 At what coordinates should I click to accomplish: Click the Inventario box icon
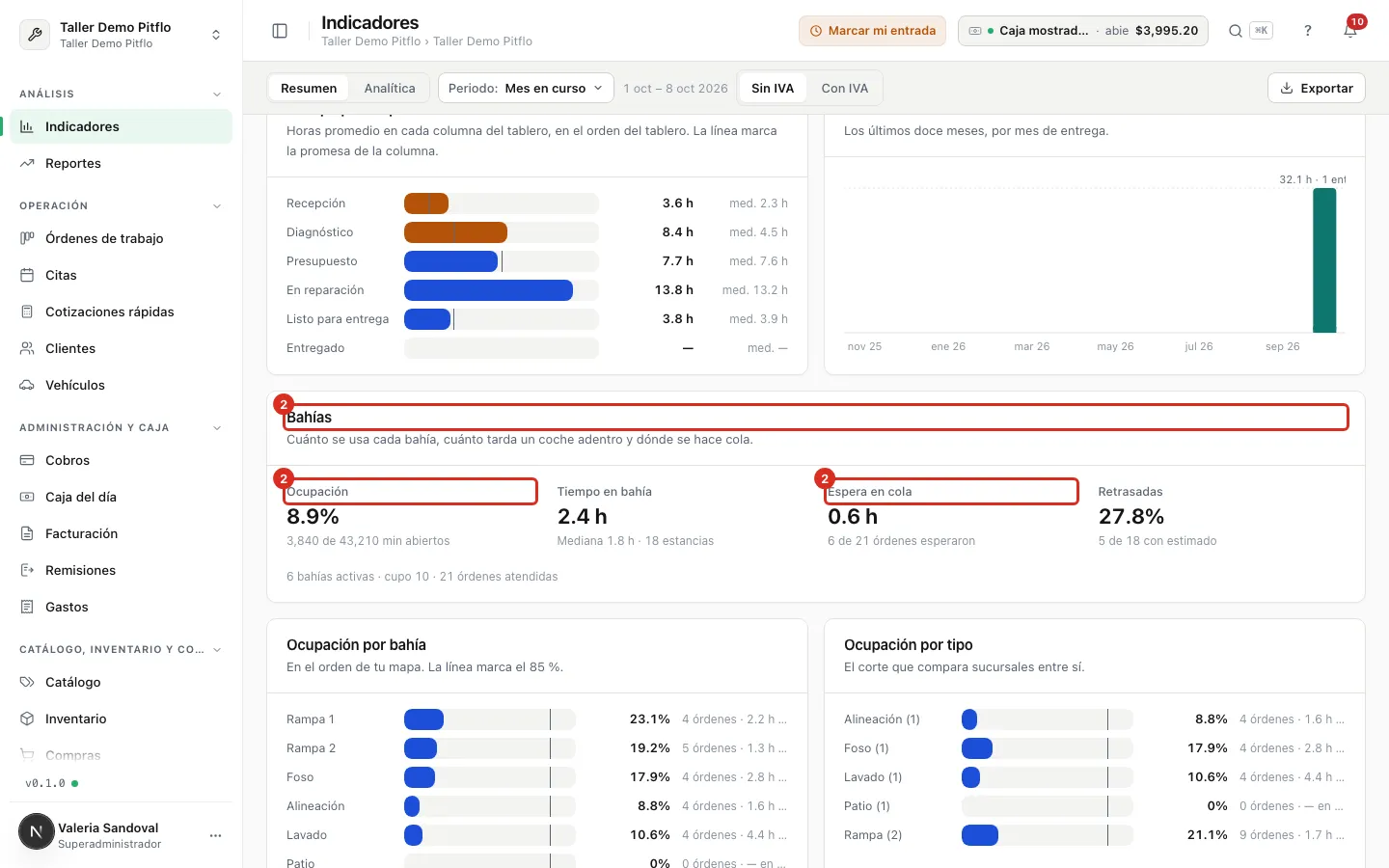pyautogui.click(x=27, y=719)
